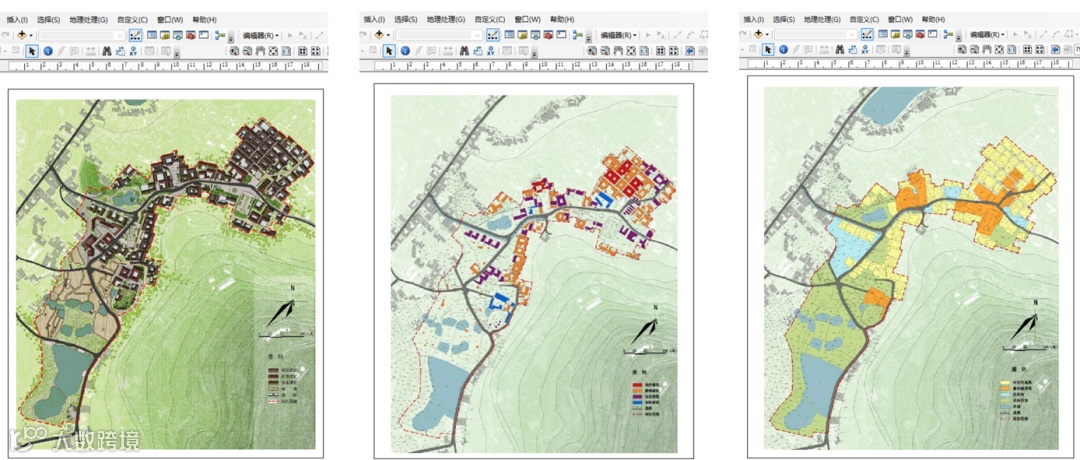The height and width of the screenshot is (460, 1080).
Task: Click Add Data icon in left window
Action: coord(21,35)
